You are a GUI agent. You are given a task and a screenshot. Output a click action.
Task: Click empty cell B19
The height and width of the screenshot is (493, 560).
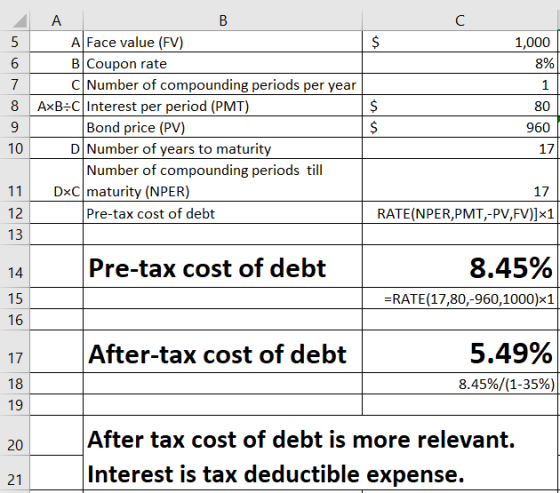pos(223,405)
